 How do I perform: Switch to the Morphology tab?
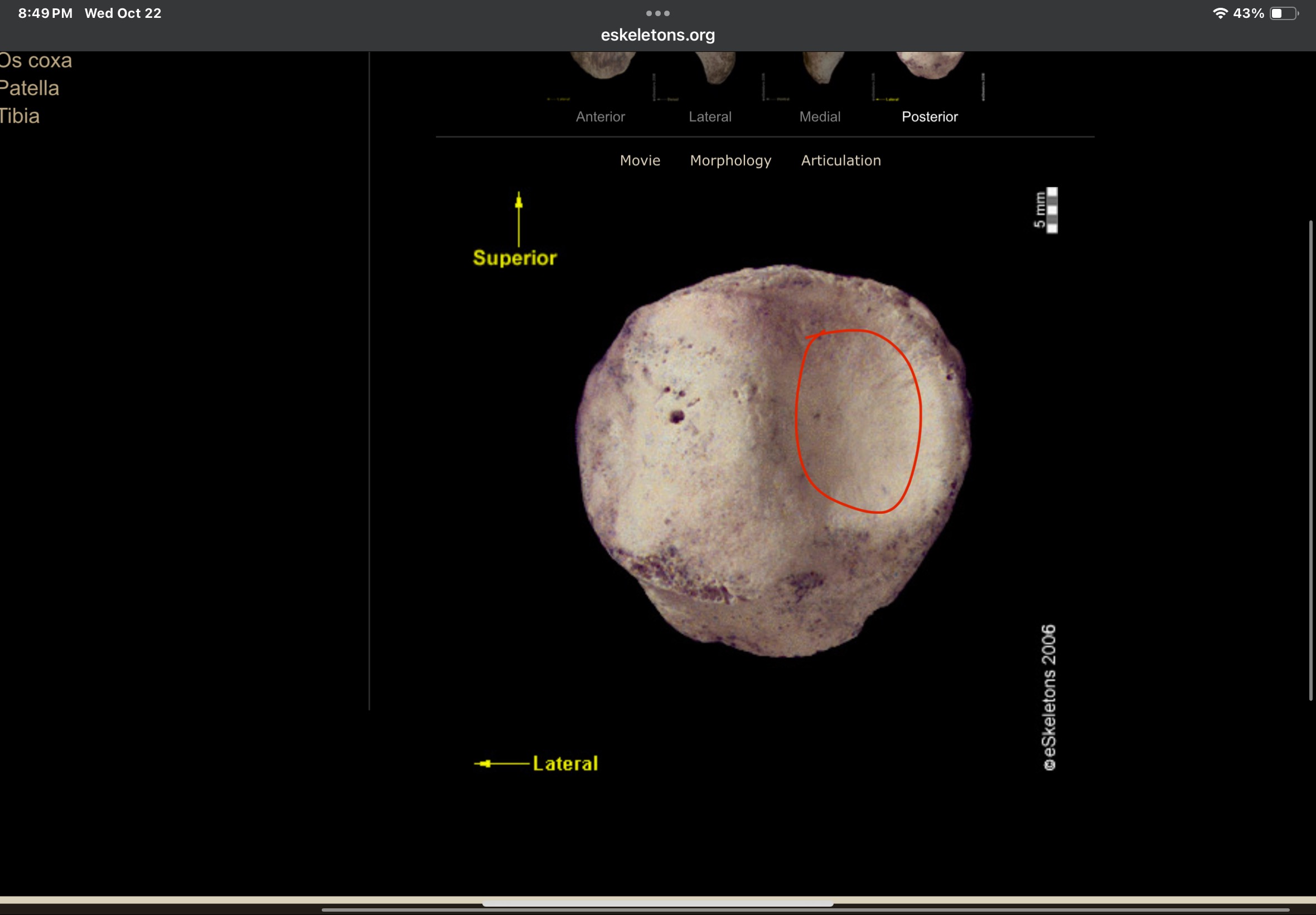(x=730, y=161)
